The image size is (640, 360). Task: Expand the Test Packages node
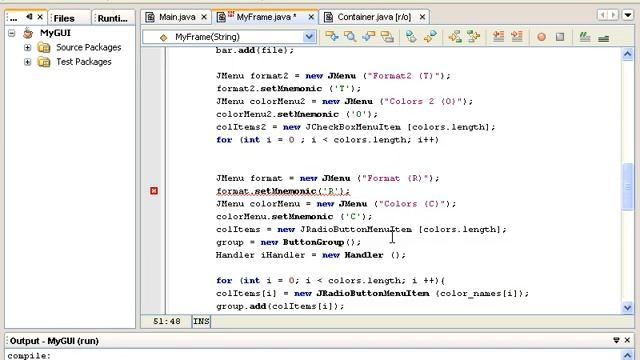click(x=27, y=62)
